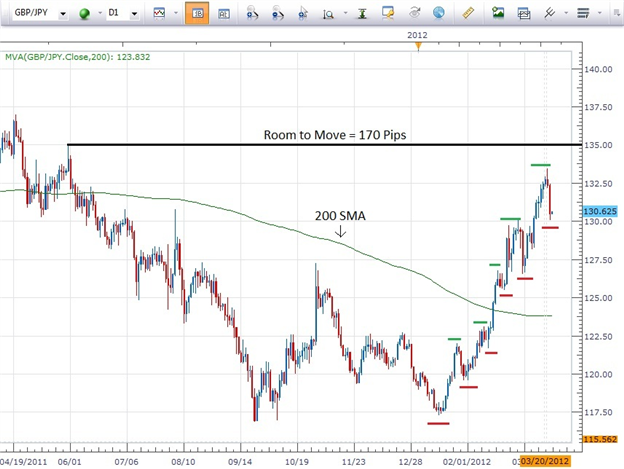
Task: Toggle the highlighted bid chart mode button
Action: 197,13
